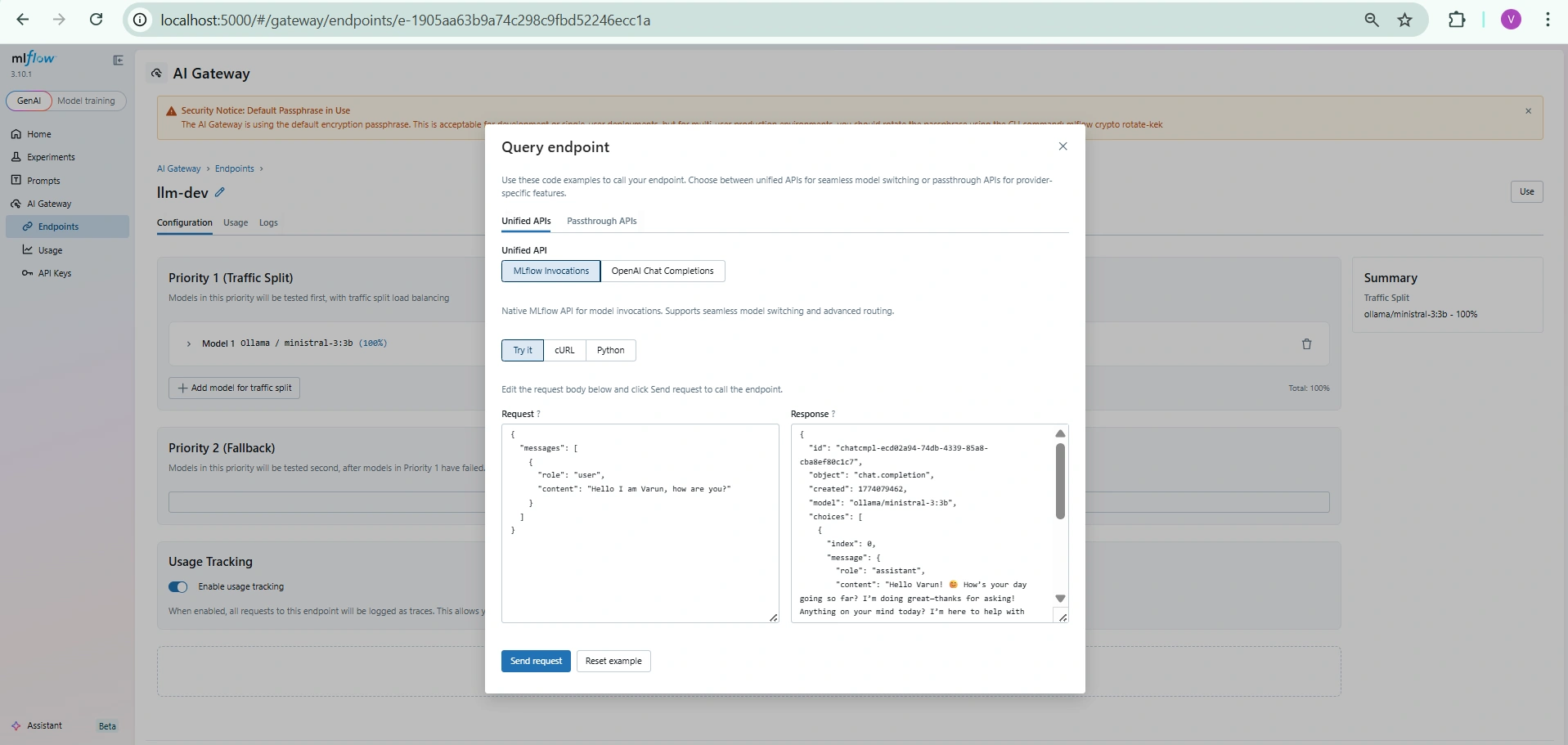Open Usage under AI Gateway sidebar
1568x745 pixels.
point(67,250)
